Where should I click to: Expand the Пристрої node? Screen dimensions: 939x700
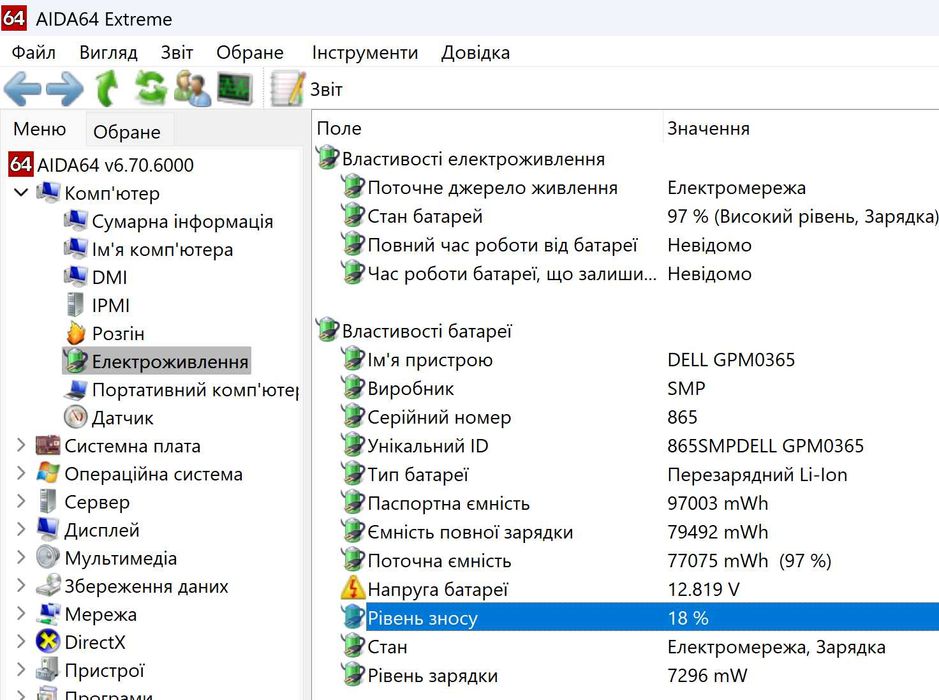tap(21, 669)
